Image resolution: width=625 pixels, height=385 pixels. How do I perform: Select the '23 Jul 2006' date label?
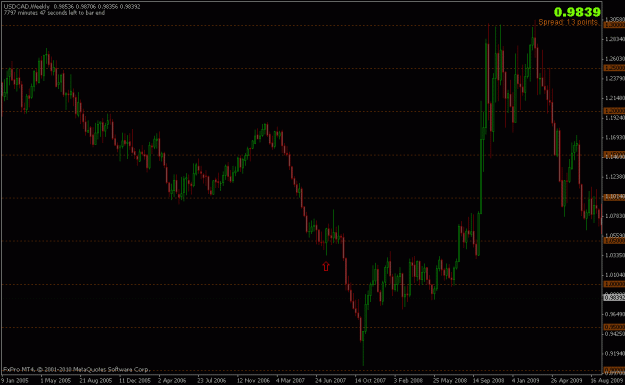[x=212, y=381]
